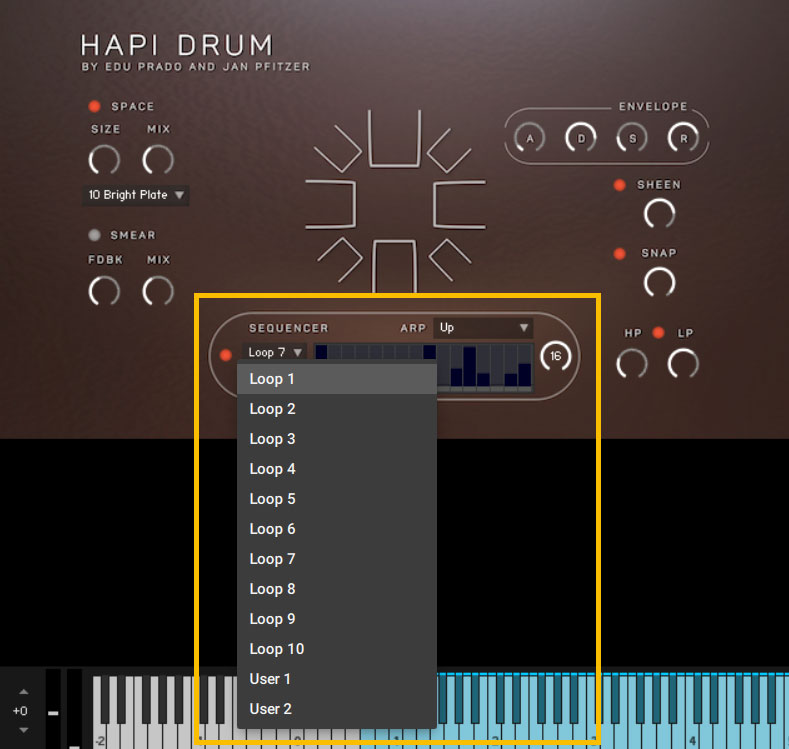Click the left tongue of the drum graphic
The height and width of the screenshot is (749, 789).
pyautogui.click(x=331, y=204)
